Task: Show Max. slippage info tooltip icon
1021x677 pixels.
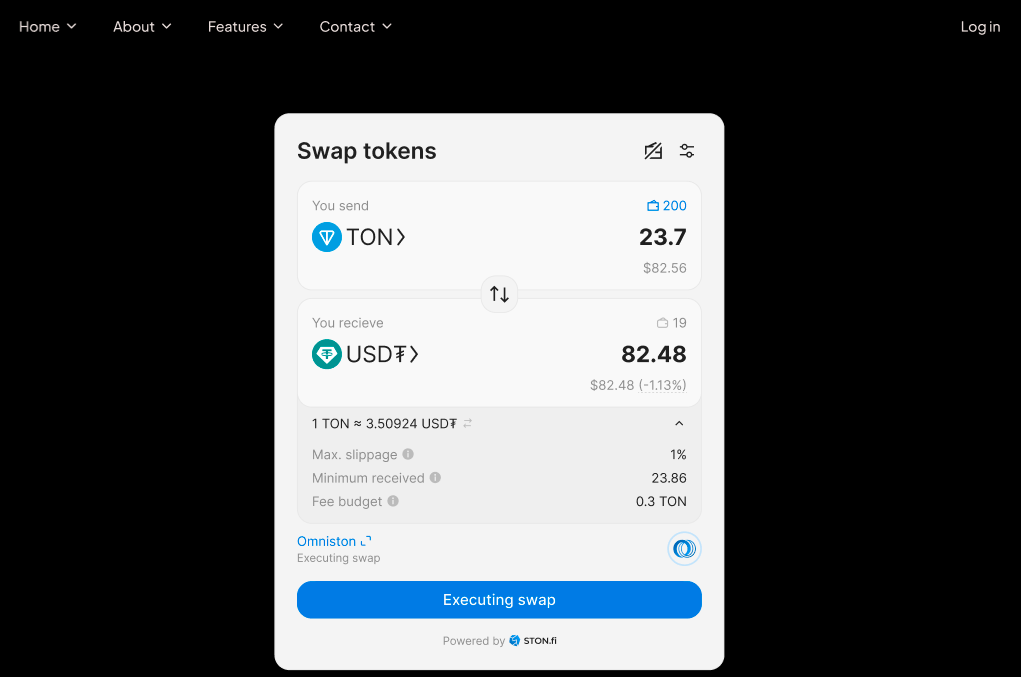Action: click(x=408, y=454)
